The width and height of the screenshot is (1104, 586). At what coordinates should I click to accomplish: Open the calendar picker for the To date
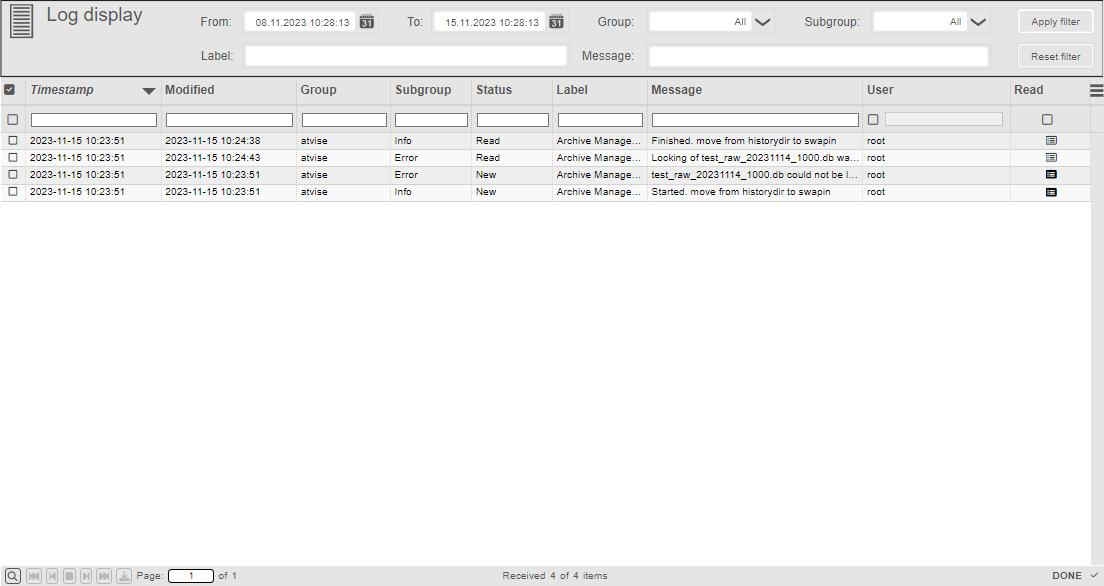coord(556,20)
